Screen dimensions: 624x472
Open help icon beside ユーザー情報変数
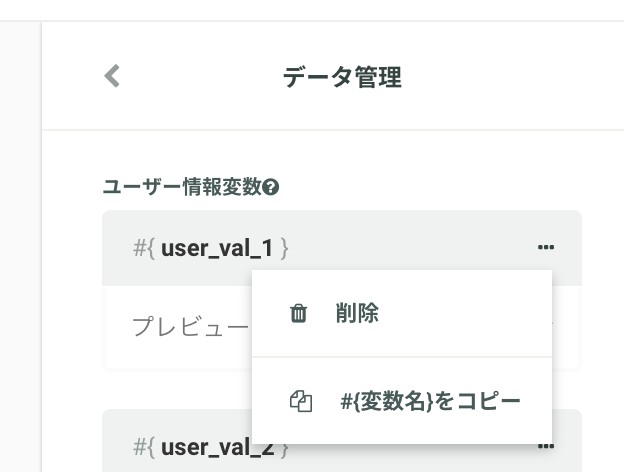coord(271,187)
